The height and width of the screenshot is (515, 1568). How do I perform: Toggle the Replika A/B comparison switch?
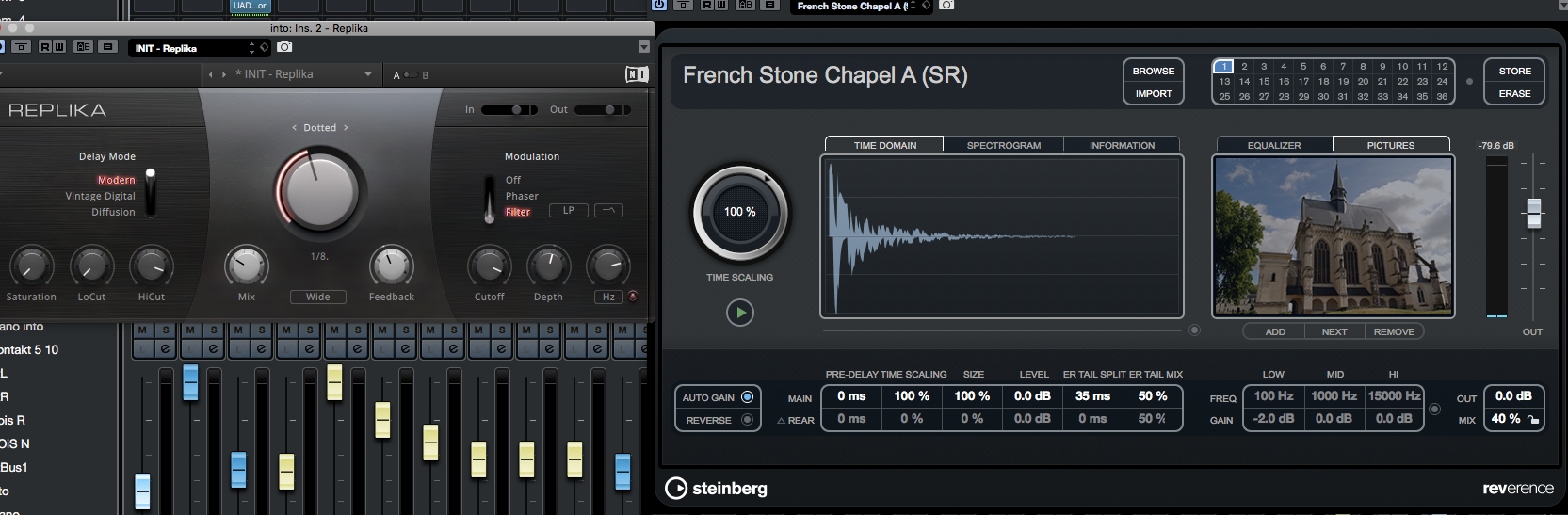411,75
